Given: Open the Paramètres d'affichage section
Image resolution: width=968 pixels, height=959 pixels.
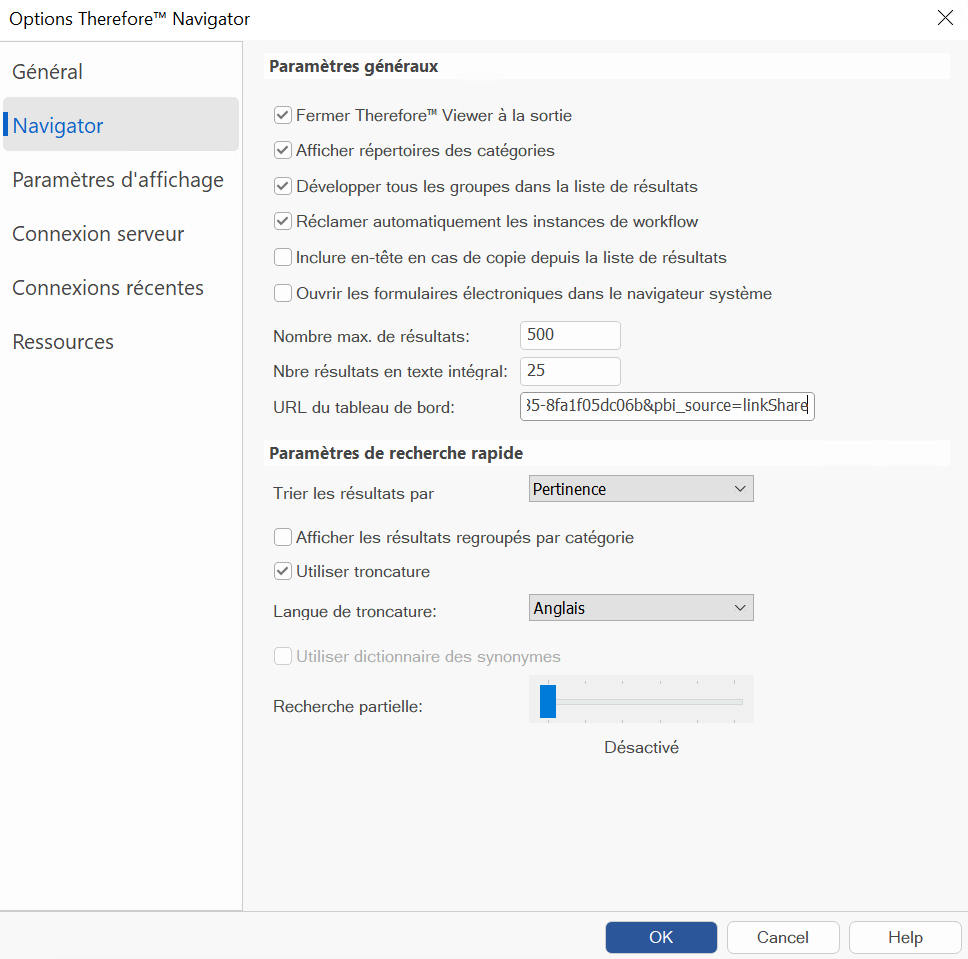Looking at the screenshot, I should coord(117,179).
